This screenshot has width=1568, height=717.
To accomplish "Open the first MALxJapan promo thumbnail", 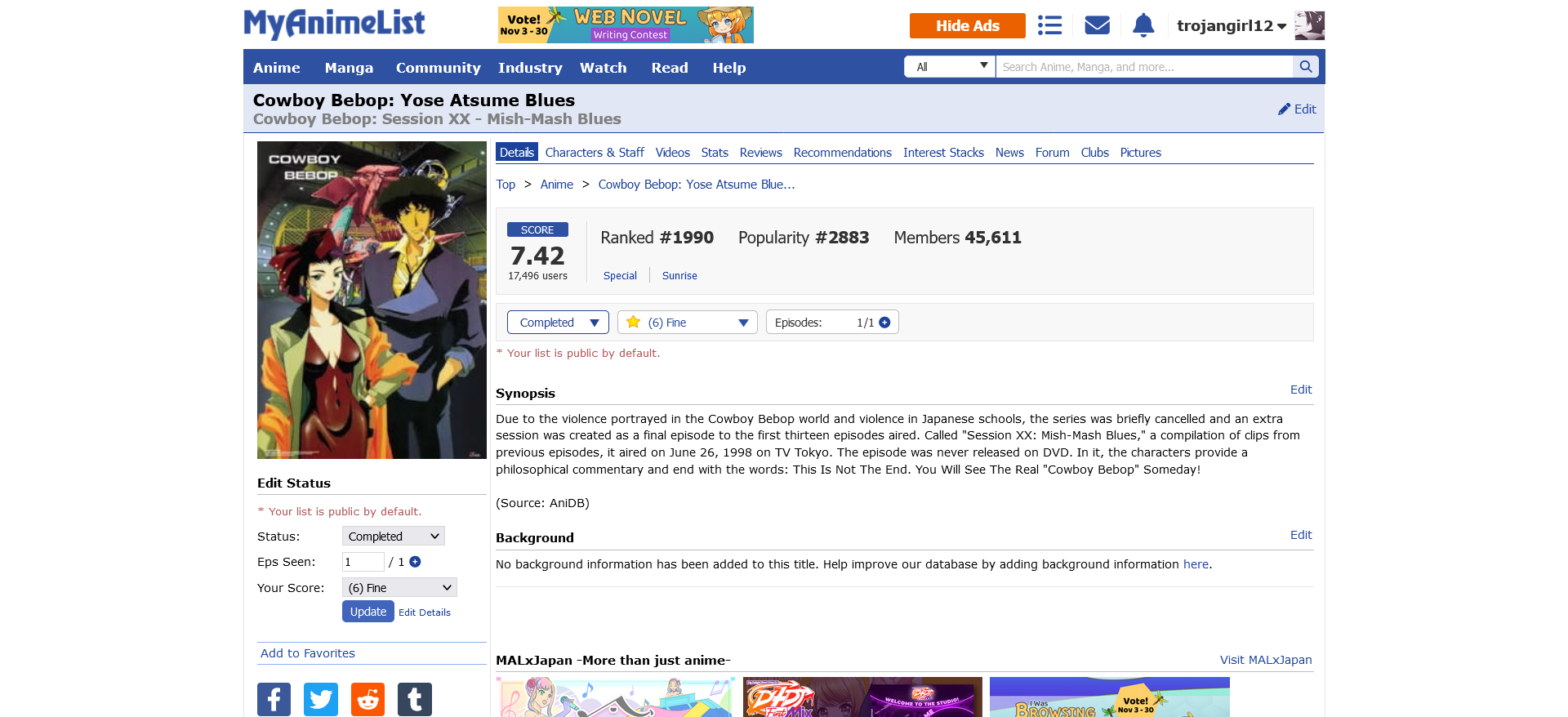I will pyautogui.click(x=615, y=697).
